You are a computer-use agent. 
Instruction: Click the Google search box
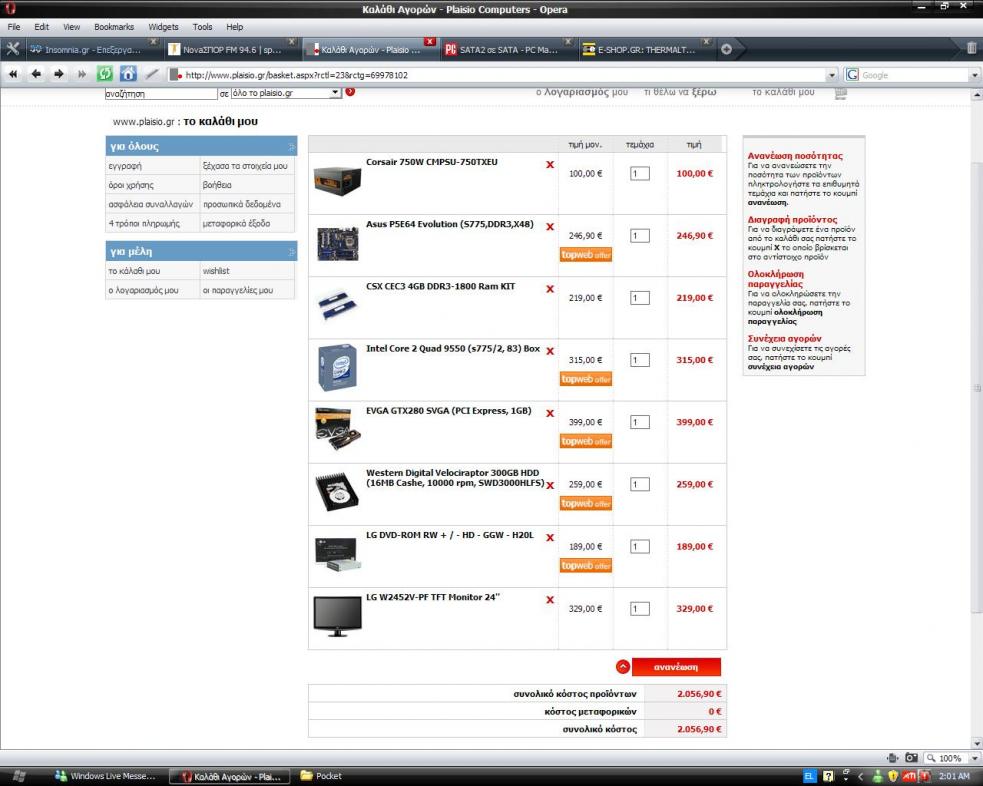[x=914, y=75]
